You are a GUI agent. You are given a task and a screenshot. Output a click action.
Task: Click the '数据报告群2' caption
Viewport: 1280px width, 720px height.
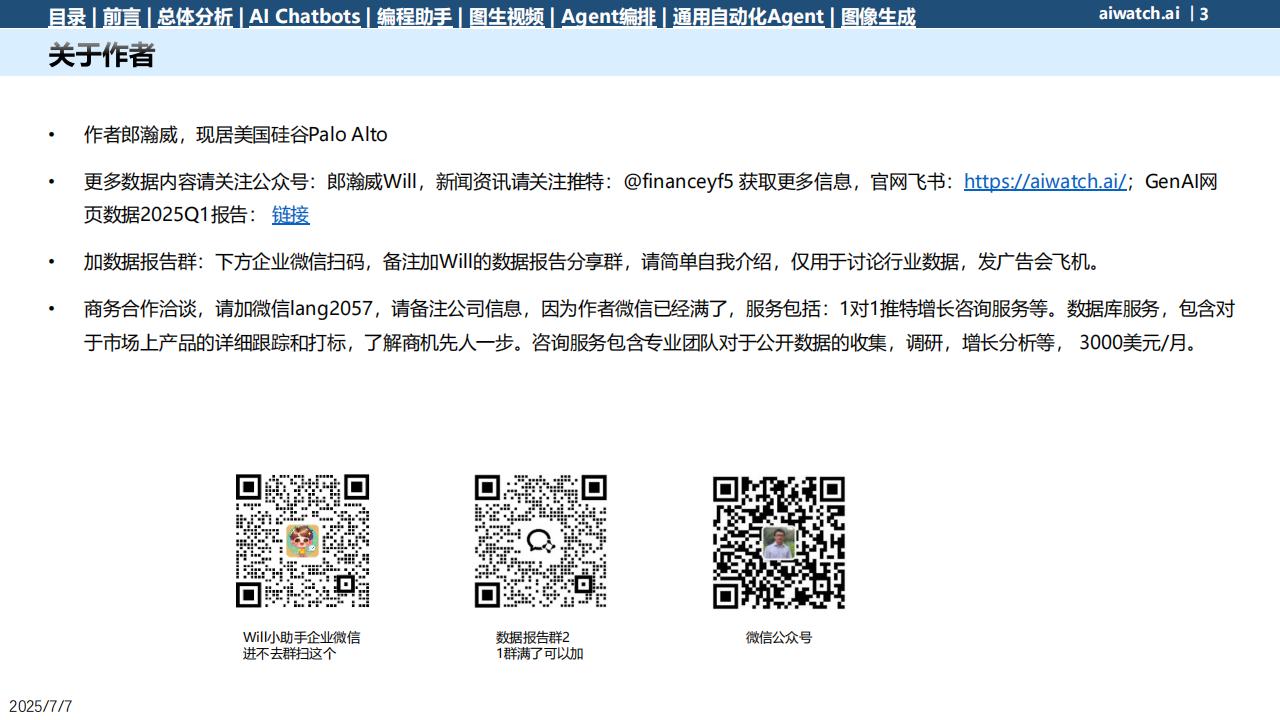tap(533, 637)
